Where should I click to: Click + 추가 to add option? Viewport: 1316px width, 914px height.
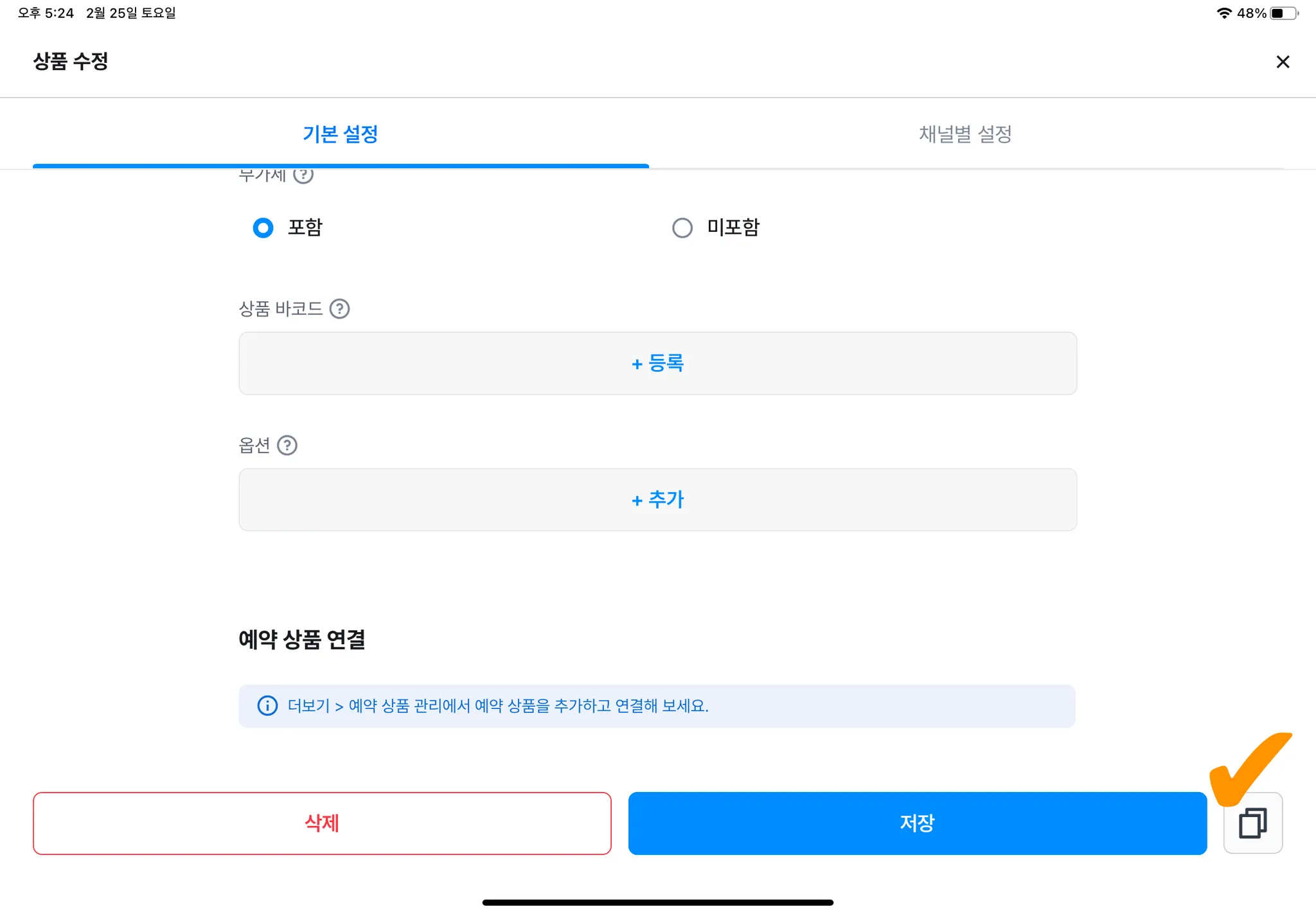[657, 500]
